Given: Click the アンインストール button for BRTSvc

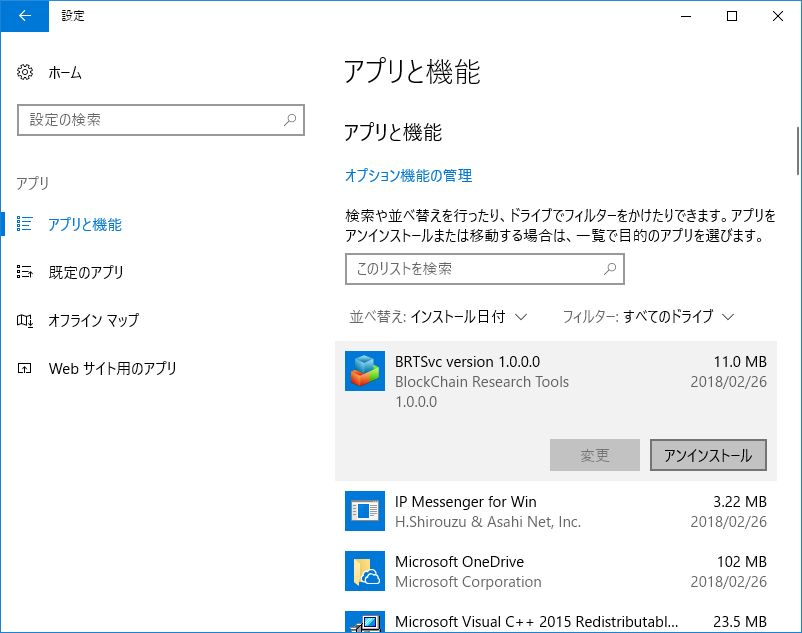Looking at the screenshot, I should pyautogui.click(x=708, y=455).
